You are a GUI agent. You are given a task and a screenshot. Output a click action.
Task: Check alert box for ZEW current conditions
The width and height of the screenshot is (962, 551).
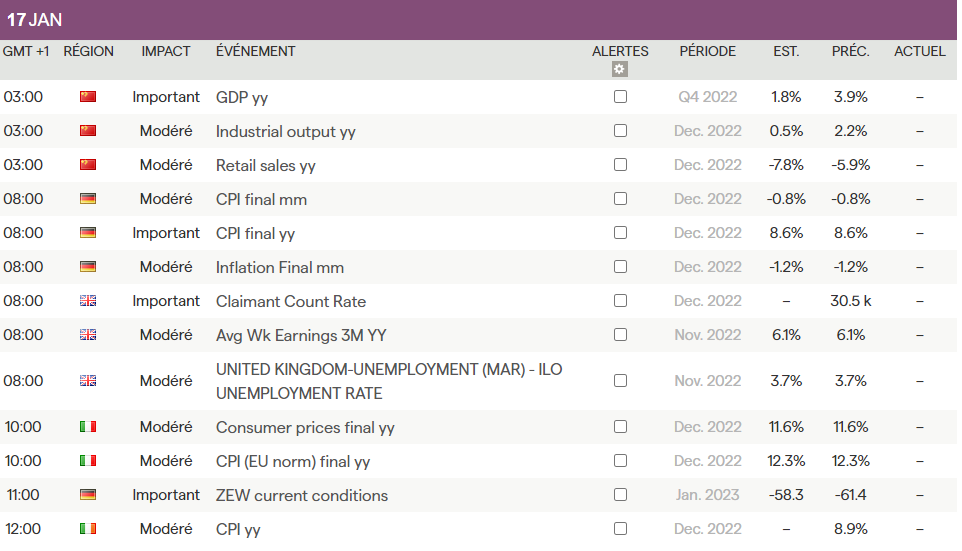[x=620, y=495]
